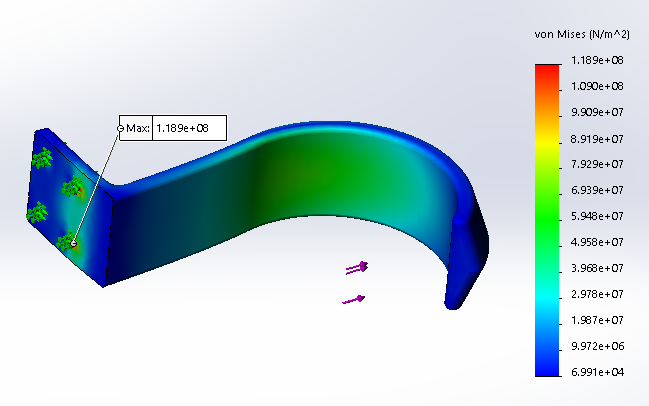Click legend minimum value 6.991e+04
This screenshot has width=649, height=406.
point(597,372)
